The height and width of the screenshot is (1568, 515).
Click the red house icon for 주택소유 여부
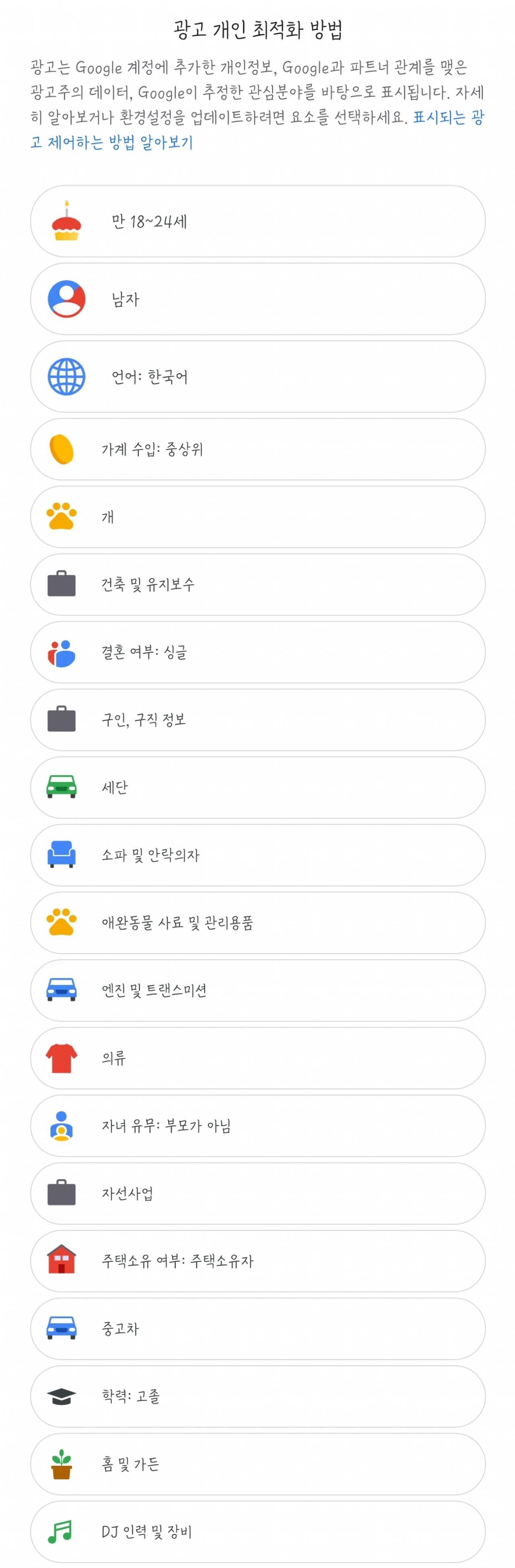click(62, 1259)
